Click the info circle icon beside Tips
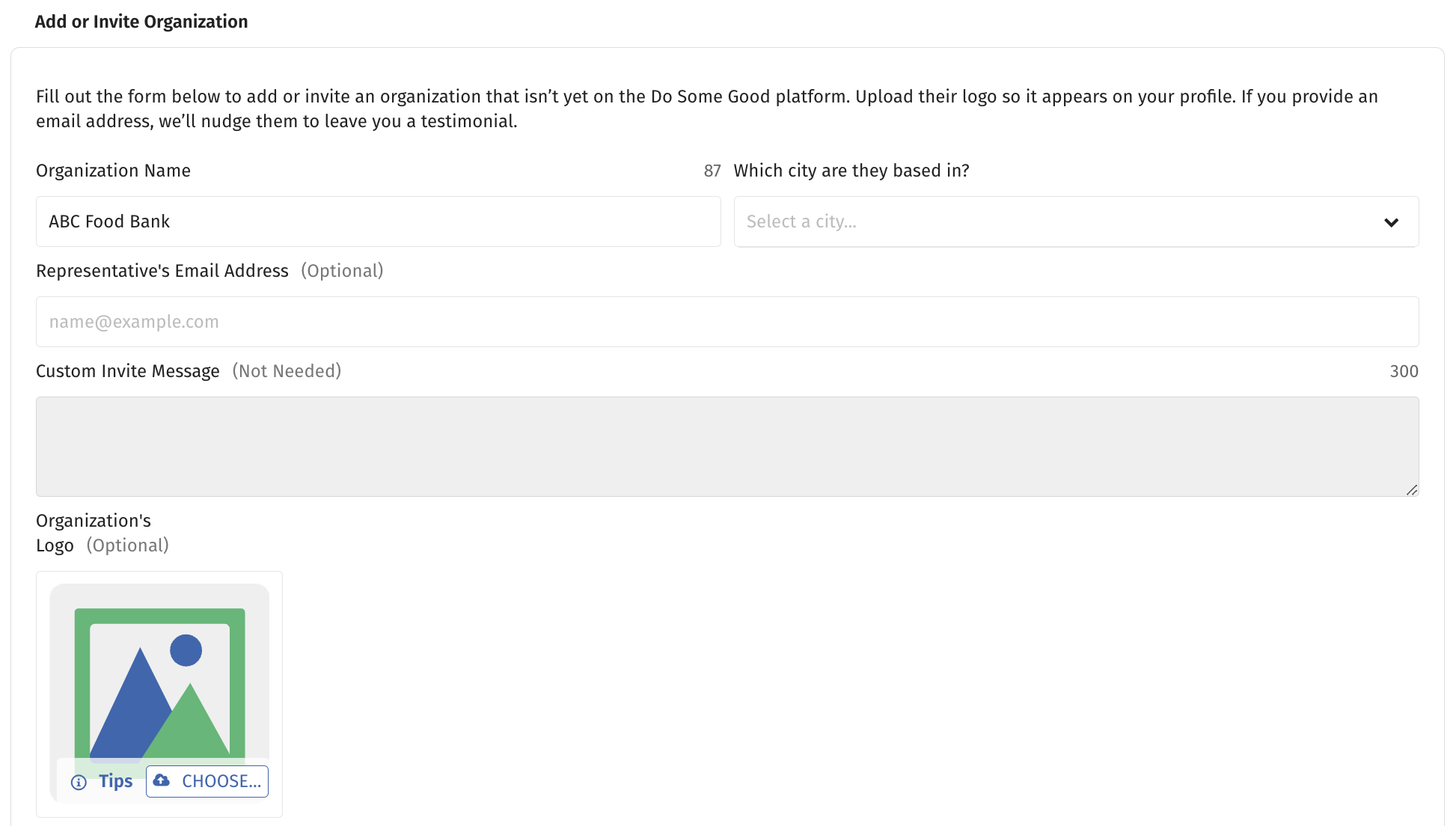The height and width of the screenshot is (826, 1456). [x=79, y=782]
